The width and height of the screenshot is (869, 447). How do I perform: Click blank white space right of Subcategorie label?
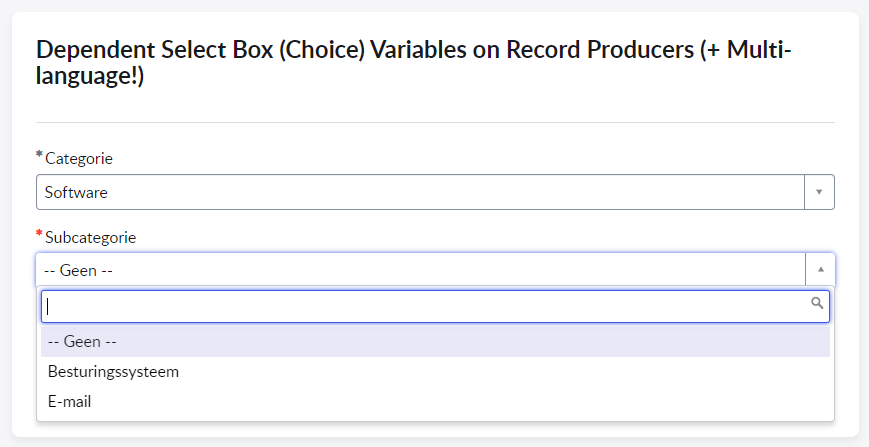click(x=450, y=237)
